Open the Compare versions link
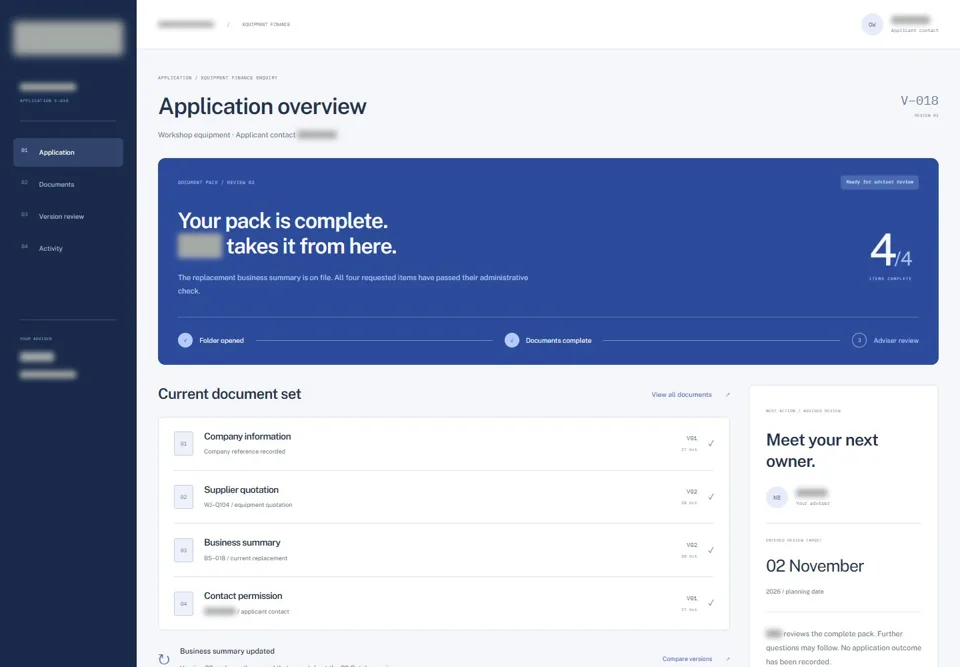This screenshot has height=667, width=960. 687,659
